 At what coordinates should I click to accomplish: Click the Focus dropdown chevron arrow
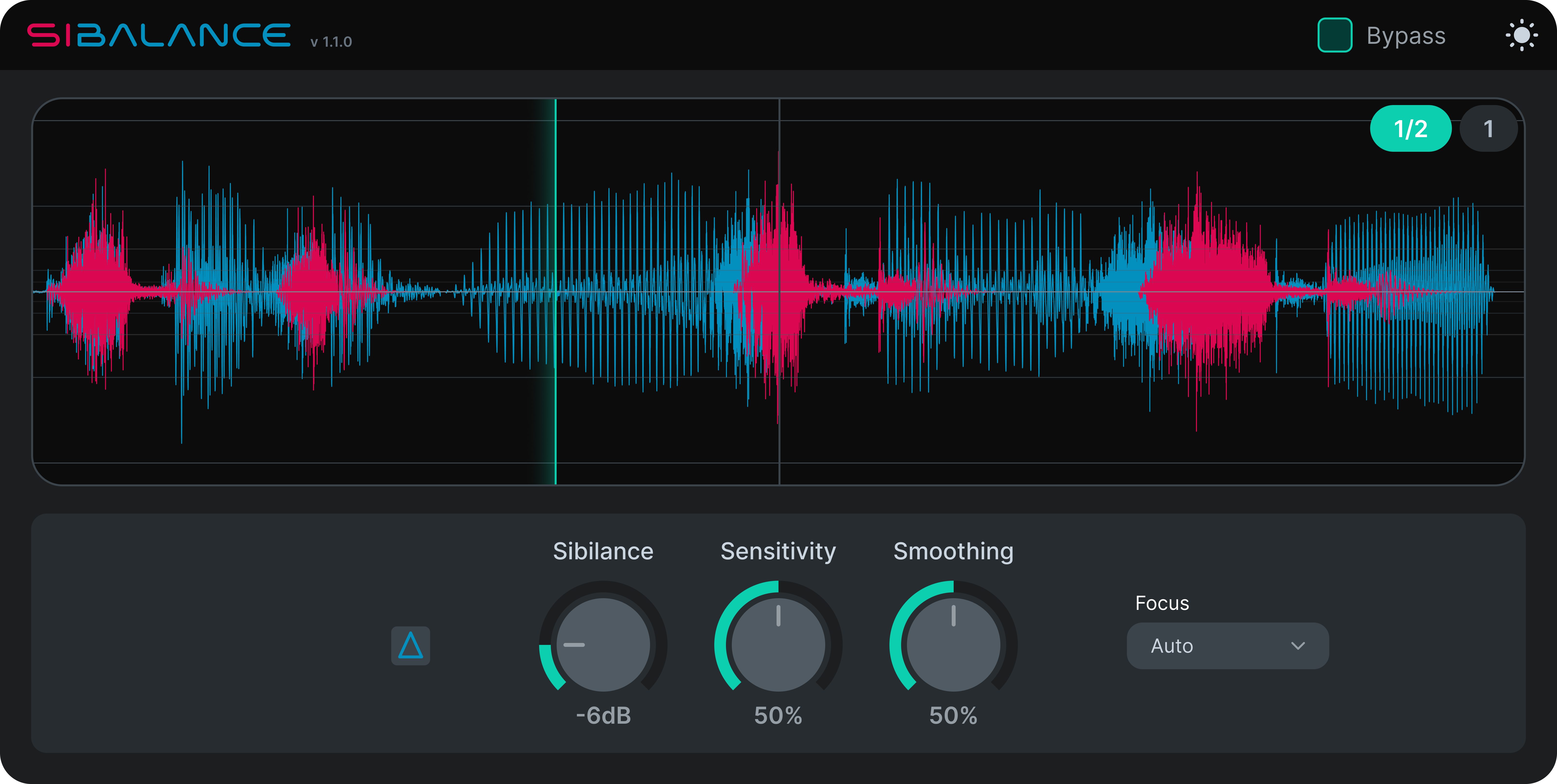(1298, 646)
